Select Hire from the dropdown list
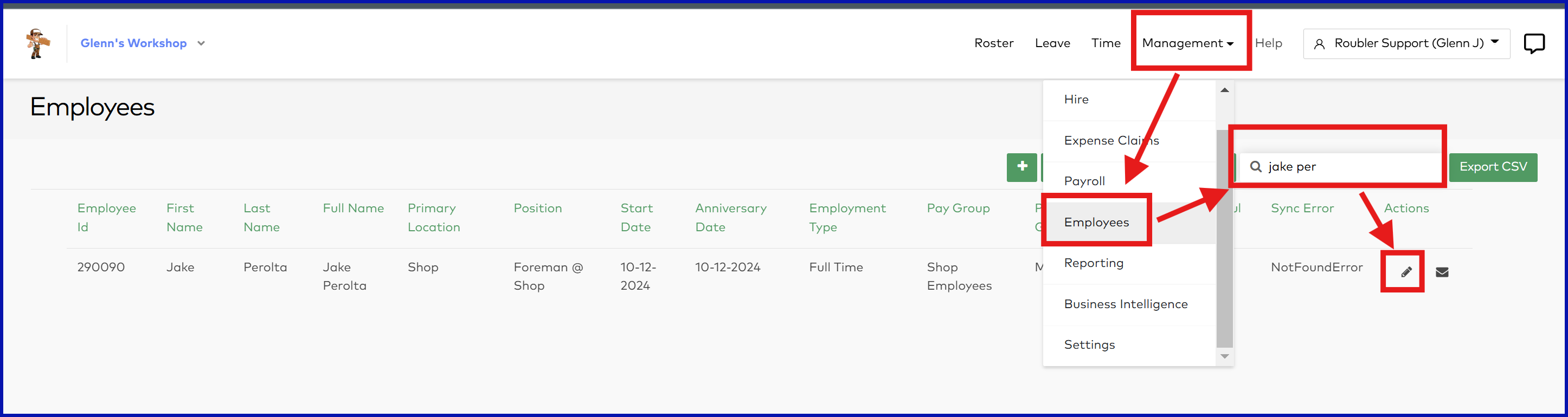The image size is (1568, 417). 1076,100
